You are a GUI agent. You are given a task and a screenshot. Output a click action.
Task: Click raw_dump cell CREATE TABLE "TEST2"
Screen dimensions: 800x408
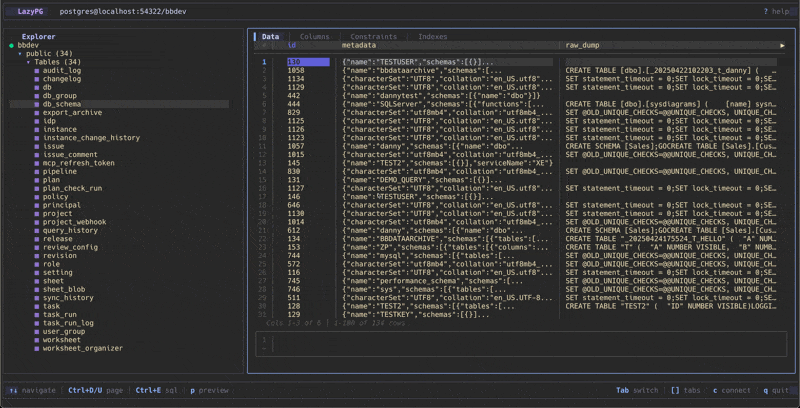coord(671,306)
